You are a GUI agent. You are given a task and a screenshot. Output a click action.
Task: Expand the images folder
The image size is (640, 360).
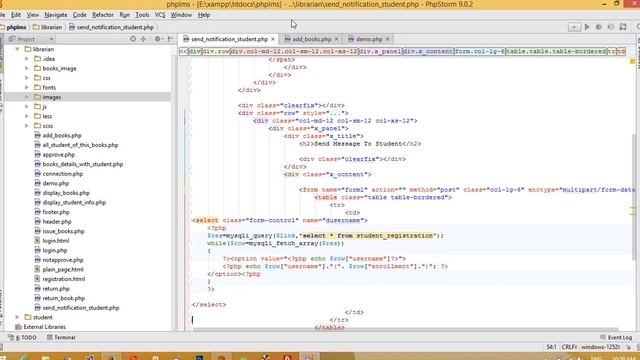click(27, 97)
